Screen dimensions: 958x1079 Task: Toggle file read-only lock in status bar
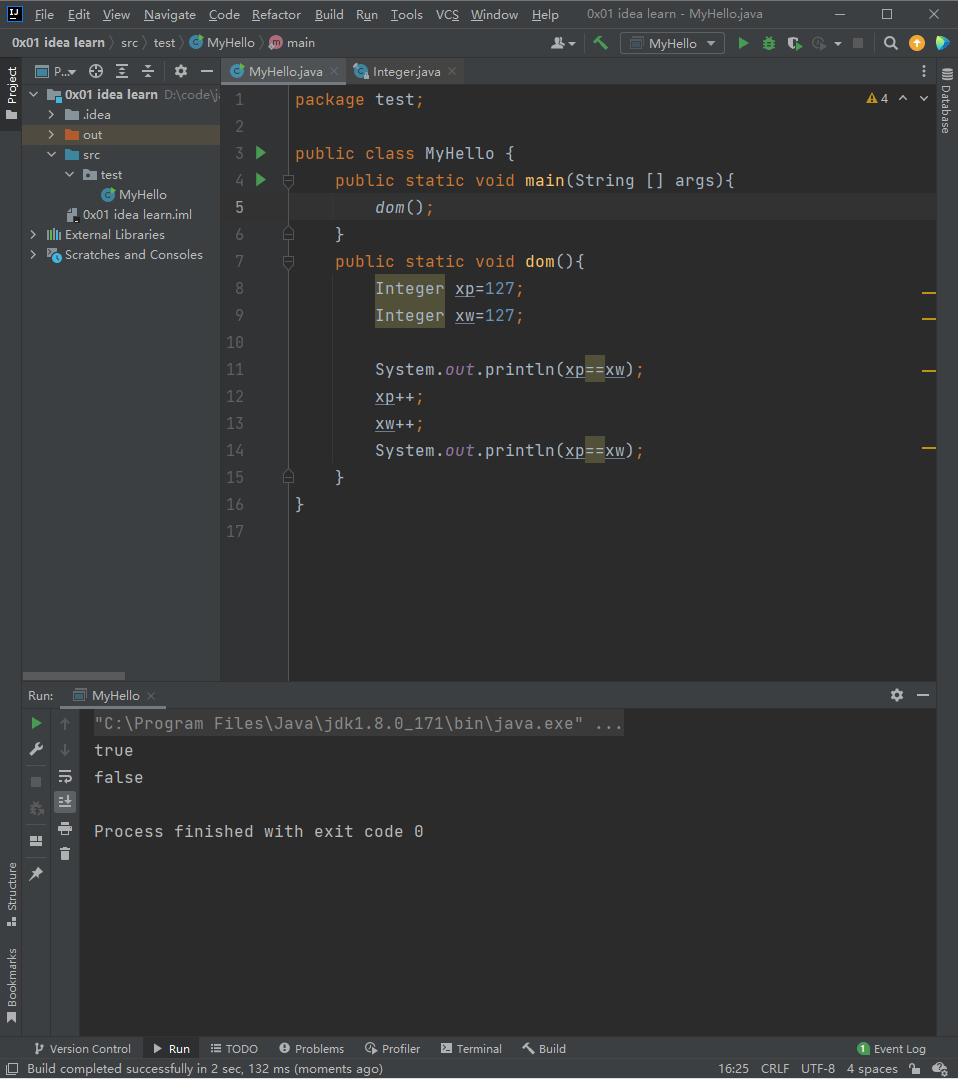pyautogui.click(x=915, y=1069)
